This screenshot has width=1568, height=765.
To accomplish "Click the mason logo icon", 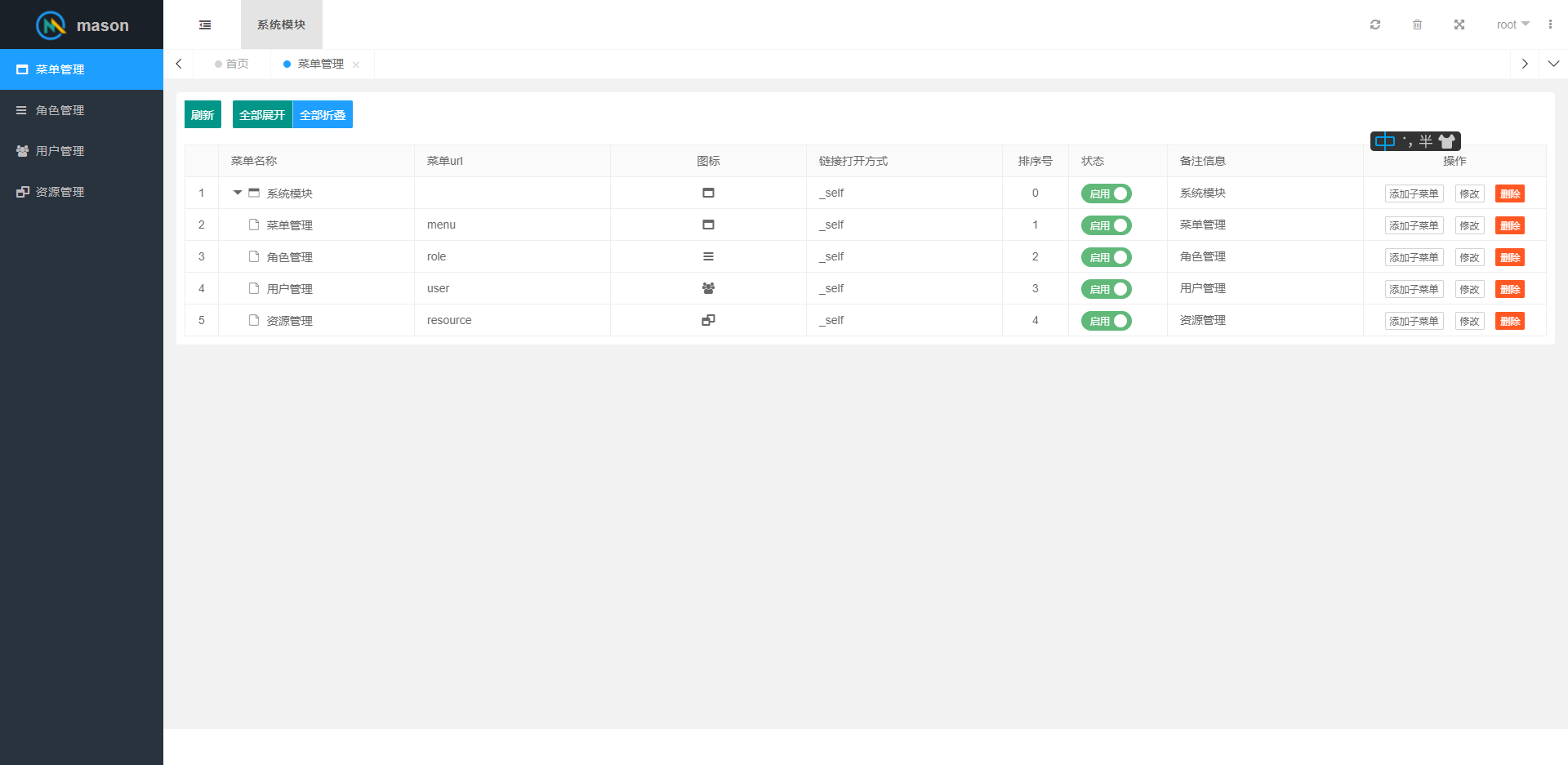I will coord(51,24).
